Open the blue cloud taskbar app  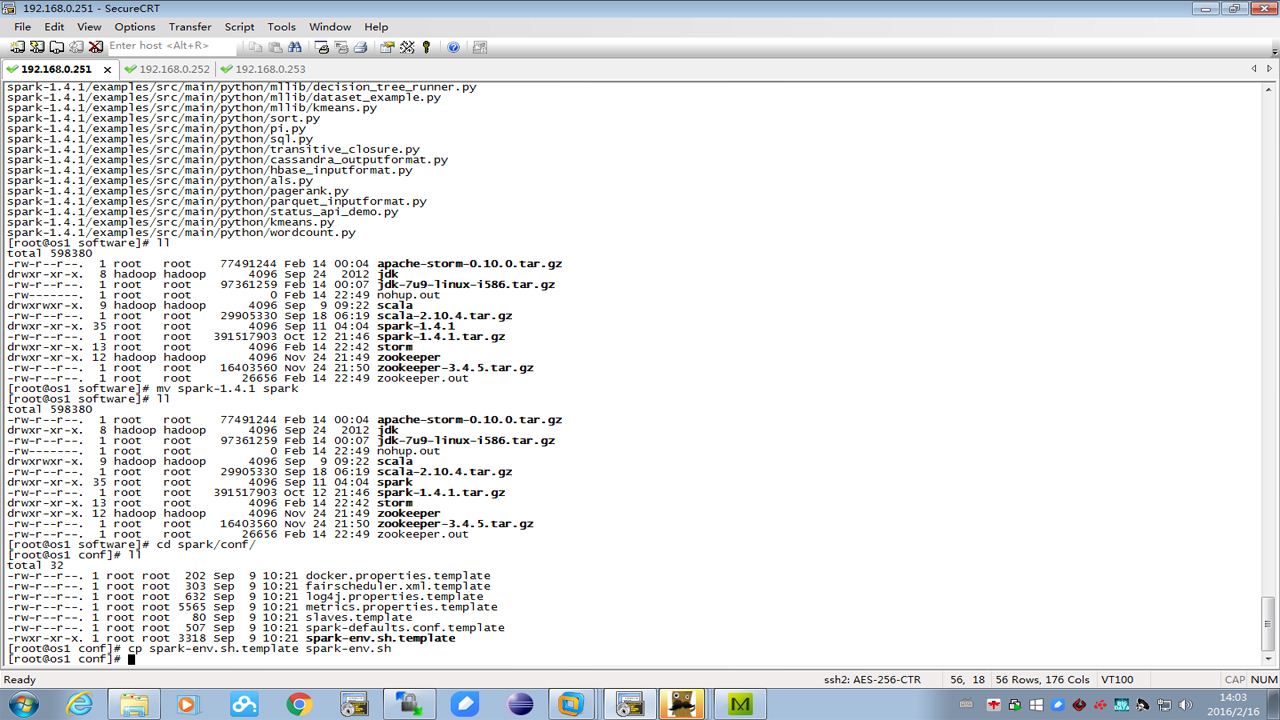pyautogui.click(x=244, y=704)
